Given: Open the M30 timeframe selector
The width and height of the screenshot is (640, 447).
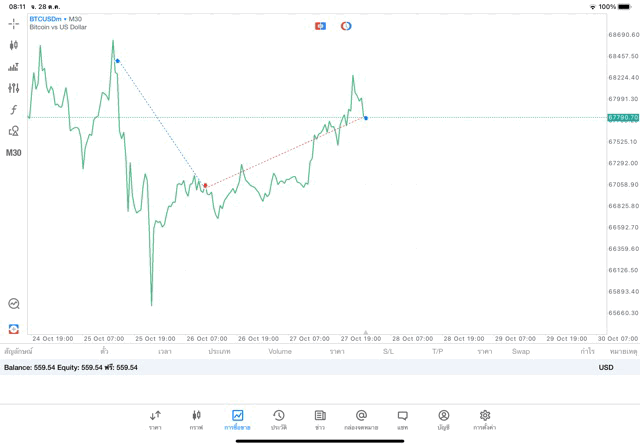Looking at the screenshot, I should (x=14, y=153).
